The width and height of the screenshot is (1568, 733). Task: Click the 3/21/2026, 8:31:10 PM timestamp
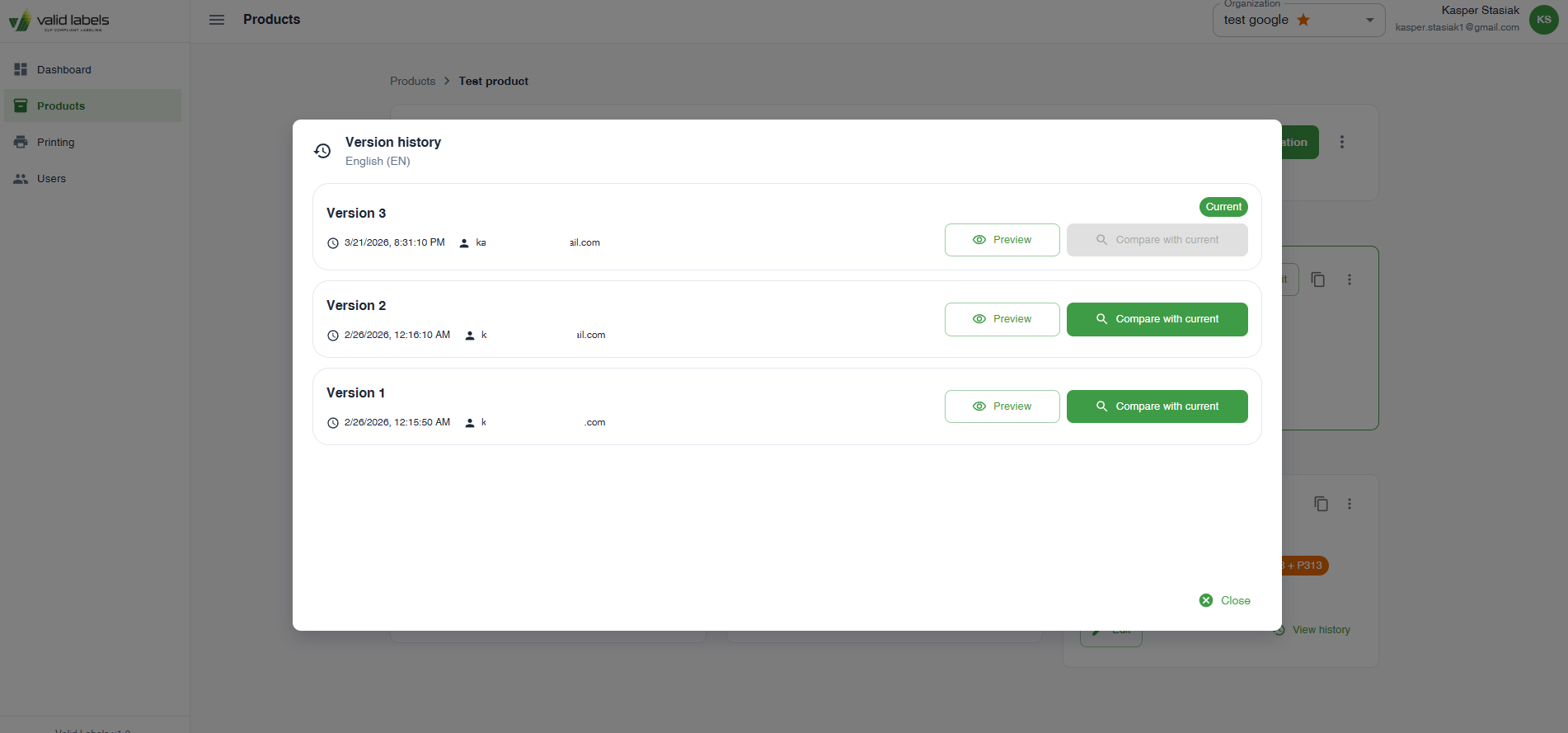pos(394,242)
